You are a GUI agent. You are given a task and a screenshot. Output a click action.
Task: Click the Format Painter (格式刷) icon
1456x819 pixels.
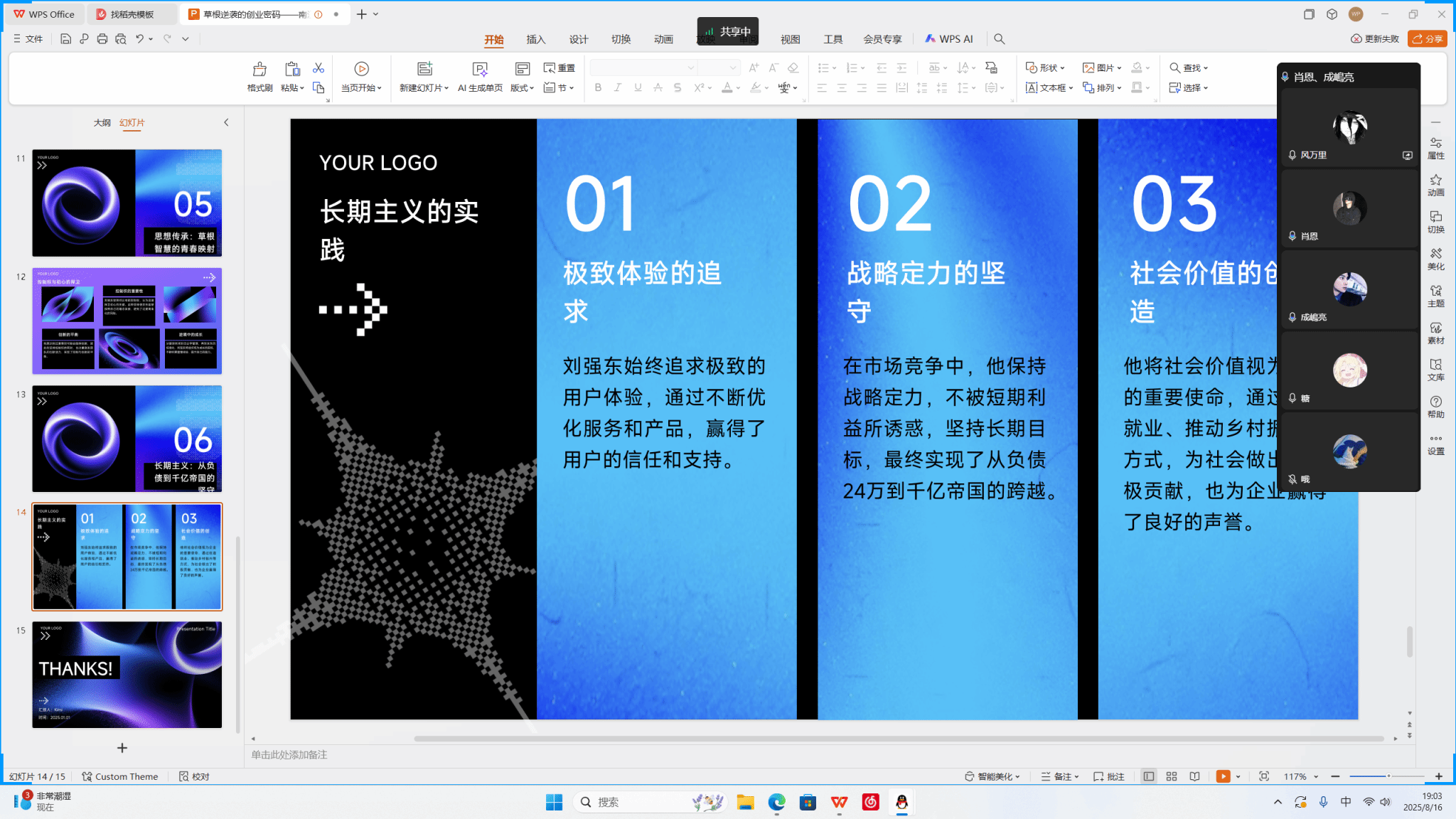(x=259, y=69)
